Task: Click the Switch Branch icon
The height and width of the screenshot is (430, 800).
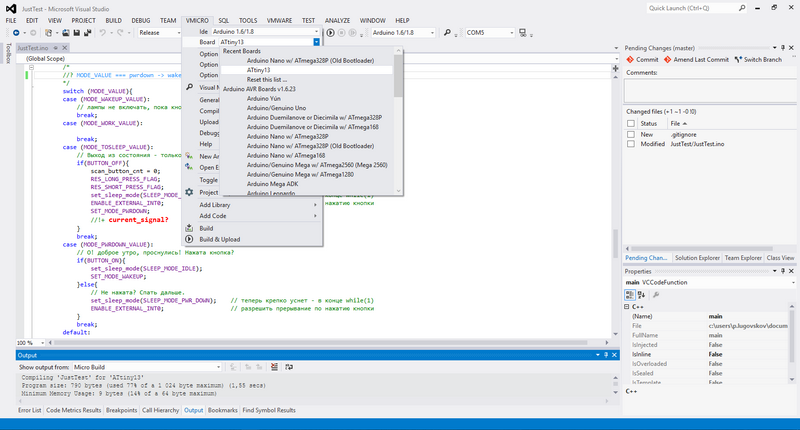Action: point(739,59)
